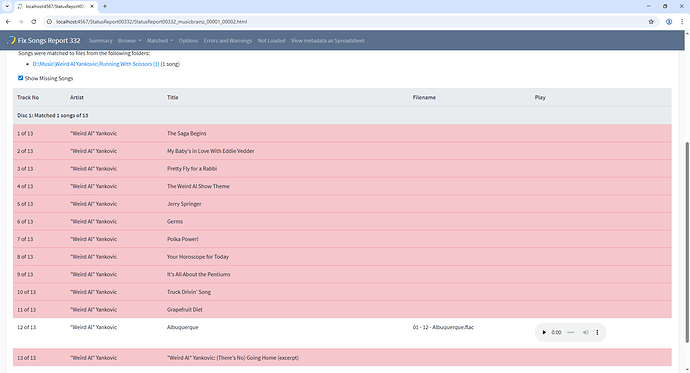Open the Browse dropdown menu
Viewport: 690px width, 373px height.
pyautogui.click(x=129, y=40)
